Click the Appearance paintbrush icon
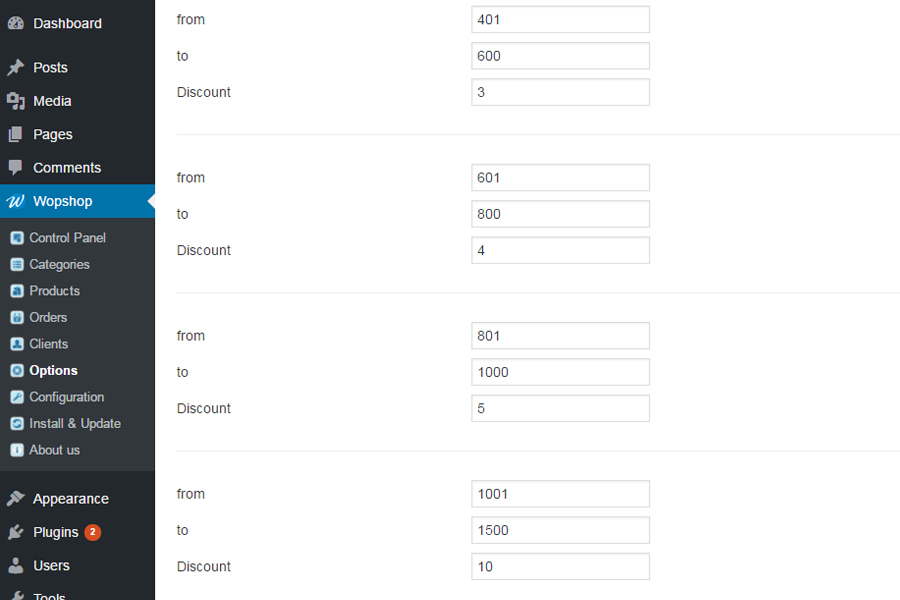The width and height of the screenshot is (900, 600). 16,499
